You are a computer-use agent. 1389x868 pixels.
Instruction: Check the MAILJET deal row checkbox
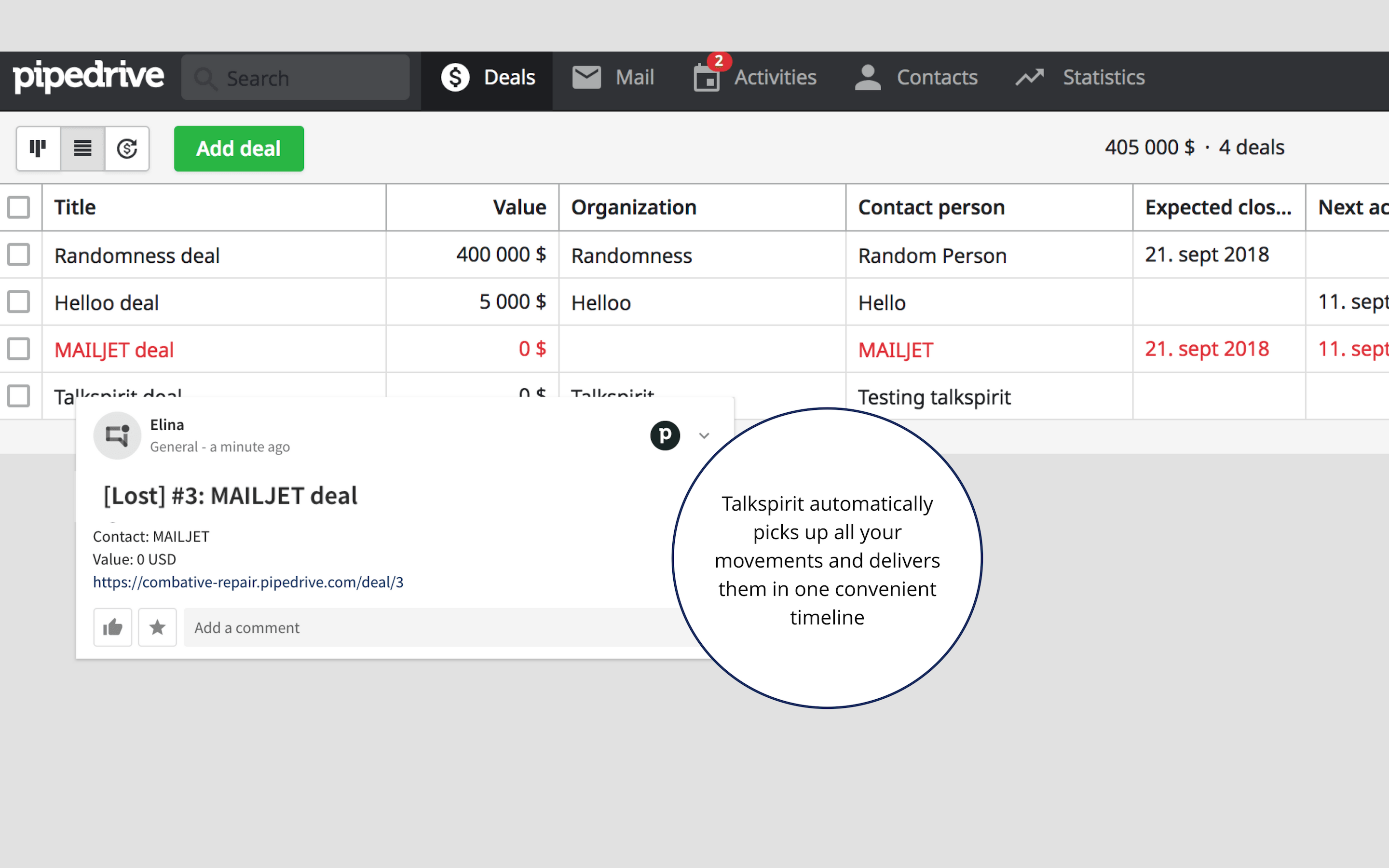[x=18, y=349]
